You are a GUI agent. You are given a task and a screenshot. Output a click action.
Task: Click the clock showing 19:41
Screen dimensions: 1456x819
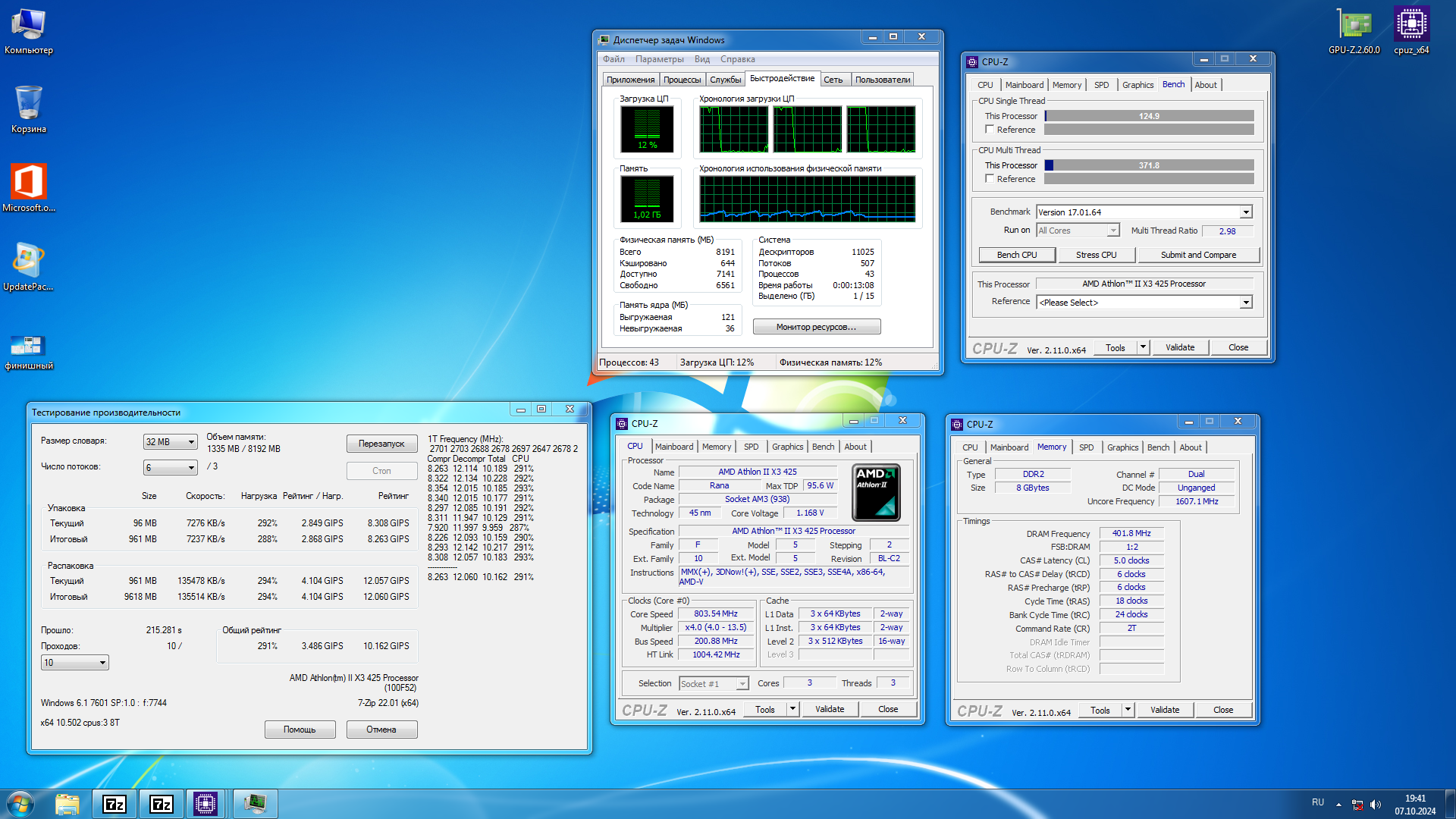1415,799
